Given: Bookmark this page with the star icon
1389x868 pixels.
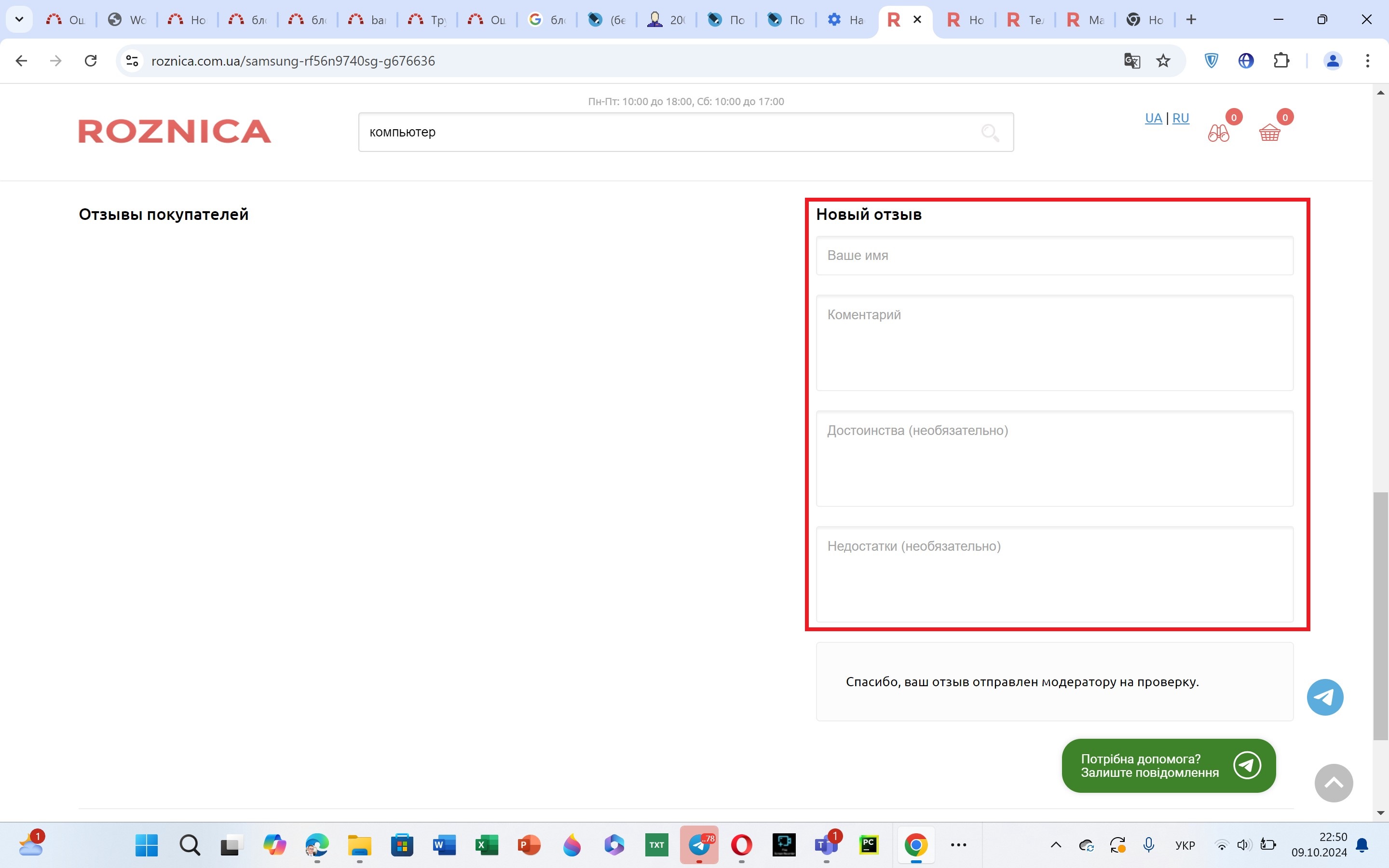Looking at the screenshot, I should [1163, 61].
